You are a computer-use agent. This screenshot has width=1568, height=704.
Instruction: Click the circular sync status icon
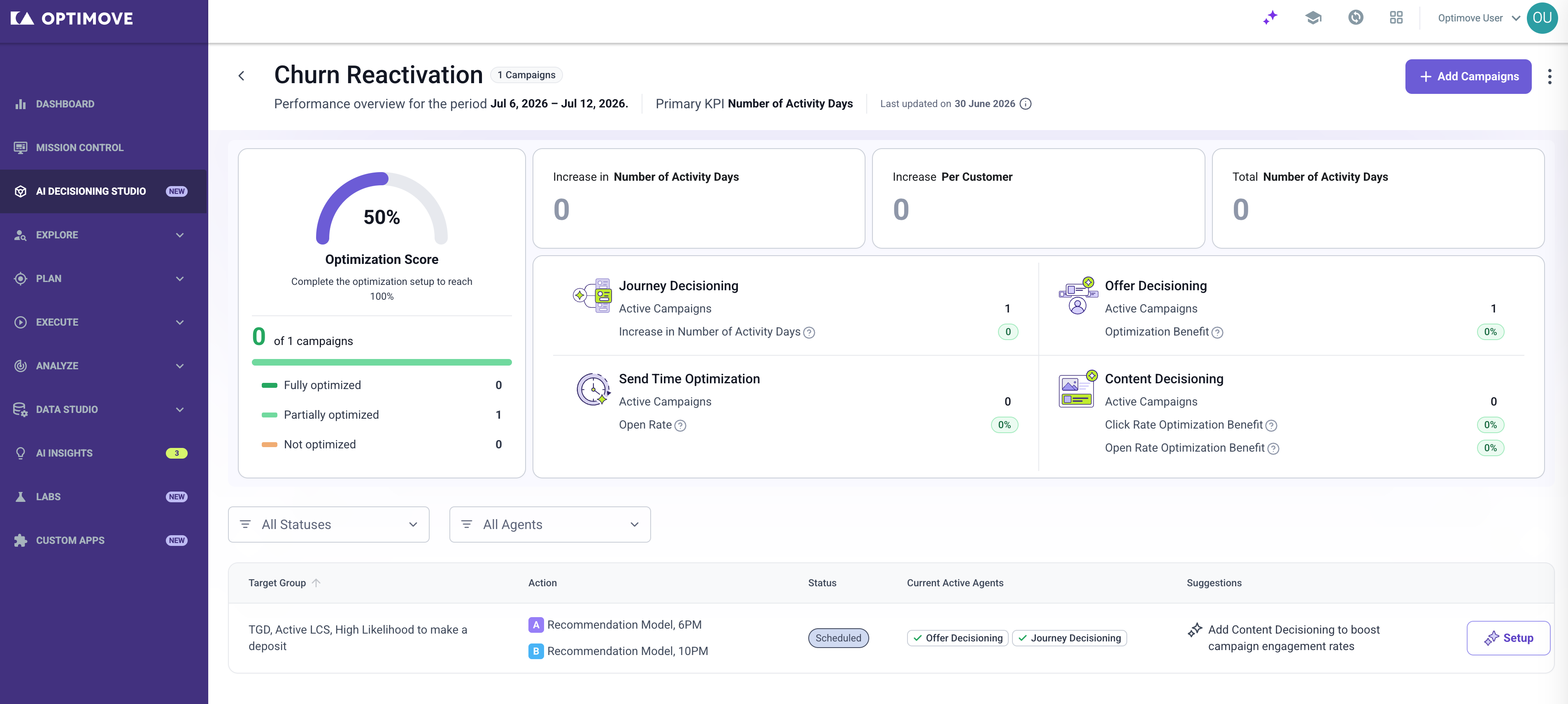click(1356, 18)
